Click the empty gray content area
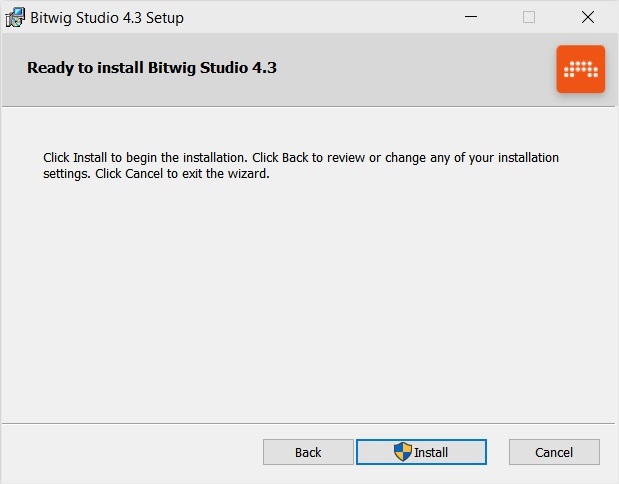The width and height of the screenshot is (619, 484). (309, 300)
